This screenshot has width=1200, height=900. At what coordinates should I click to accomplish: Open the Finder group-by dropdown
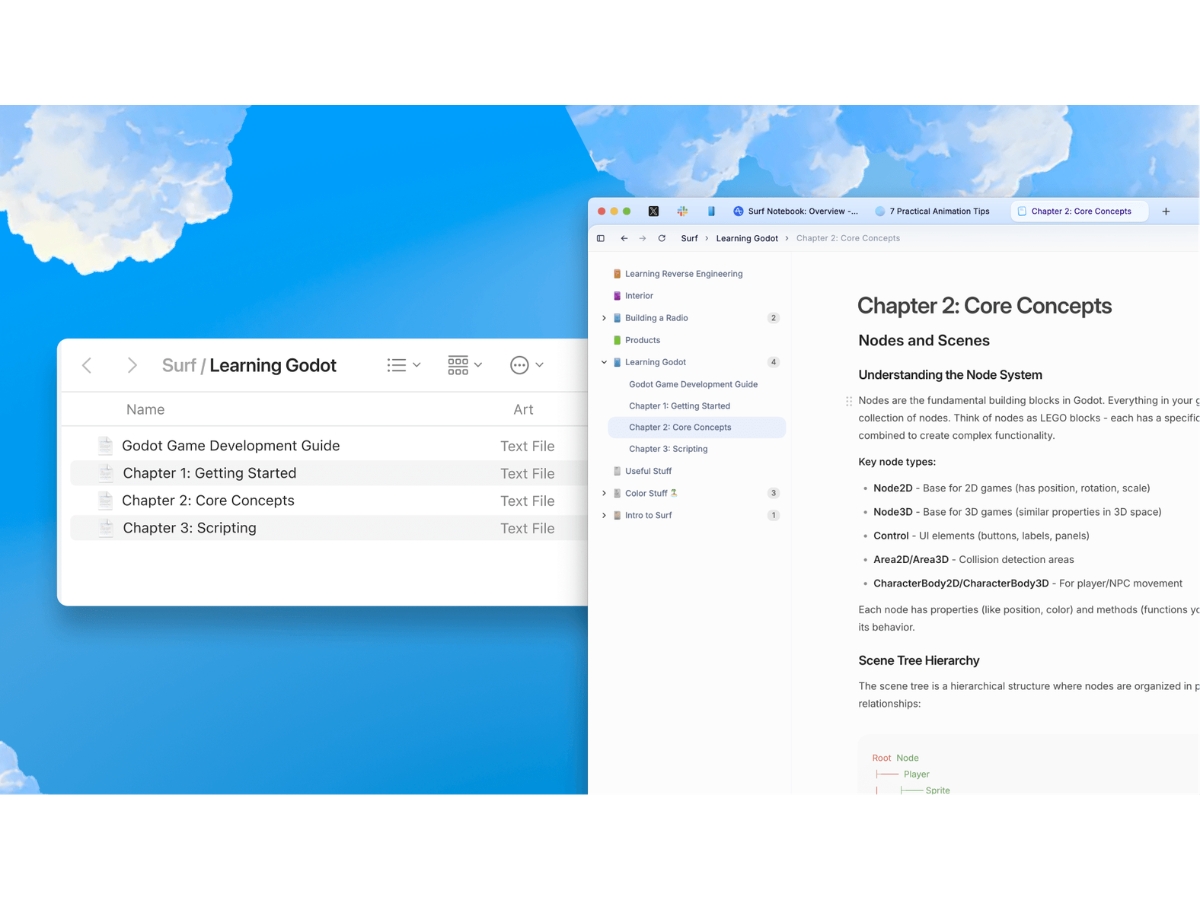(465, 365)
